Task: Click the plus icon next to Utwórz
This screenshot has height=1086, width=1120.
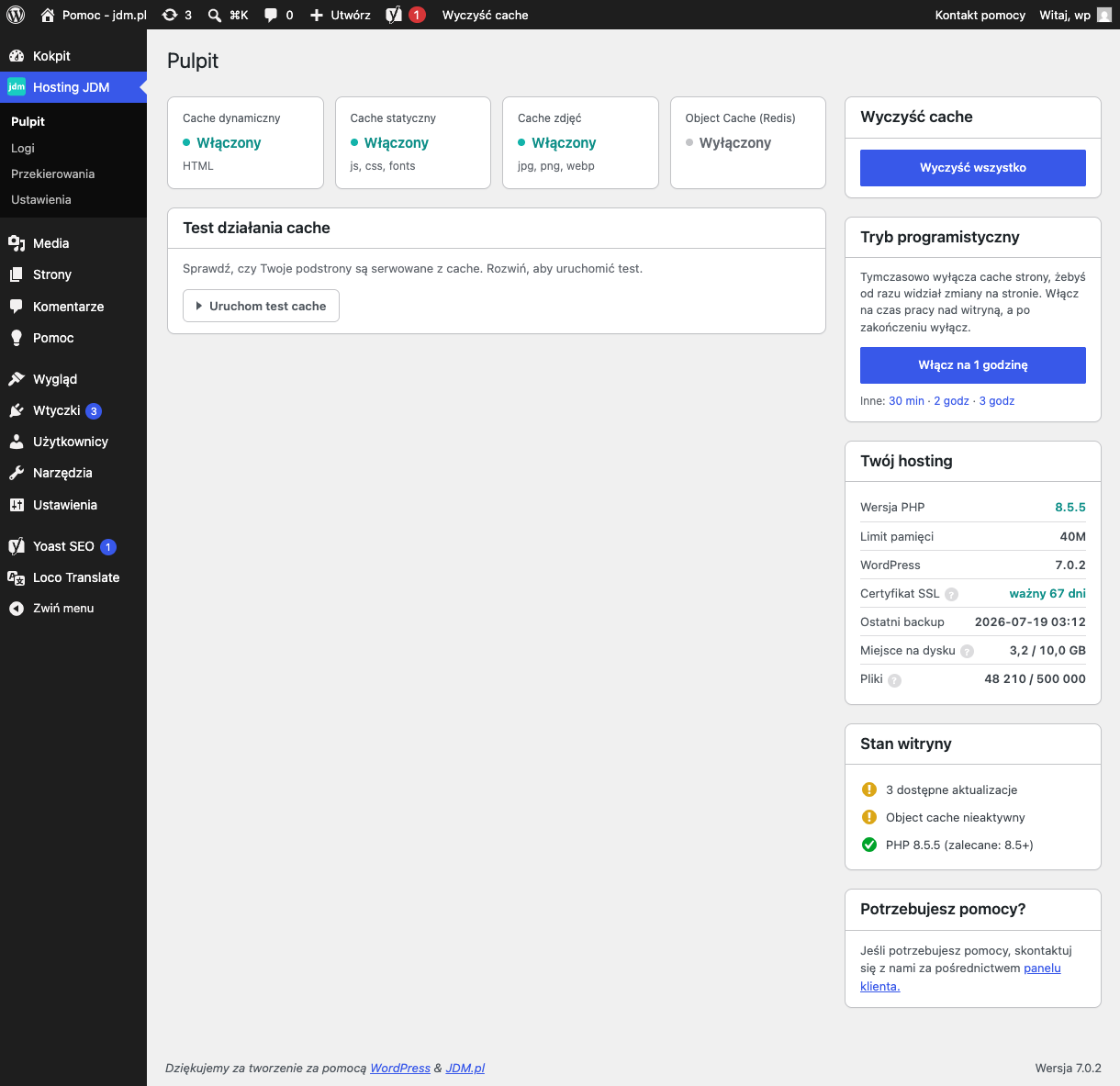Action: 317,15
